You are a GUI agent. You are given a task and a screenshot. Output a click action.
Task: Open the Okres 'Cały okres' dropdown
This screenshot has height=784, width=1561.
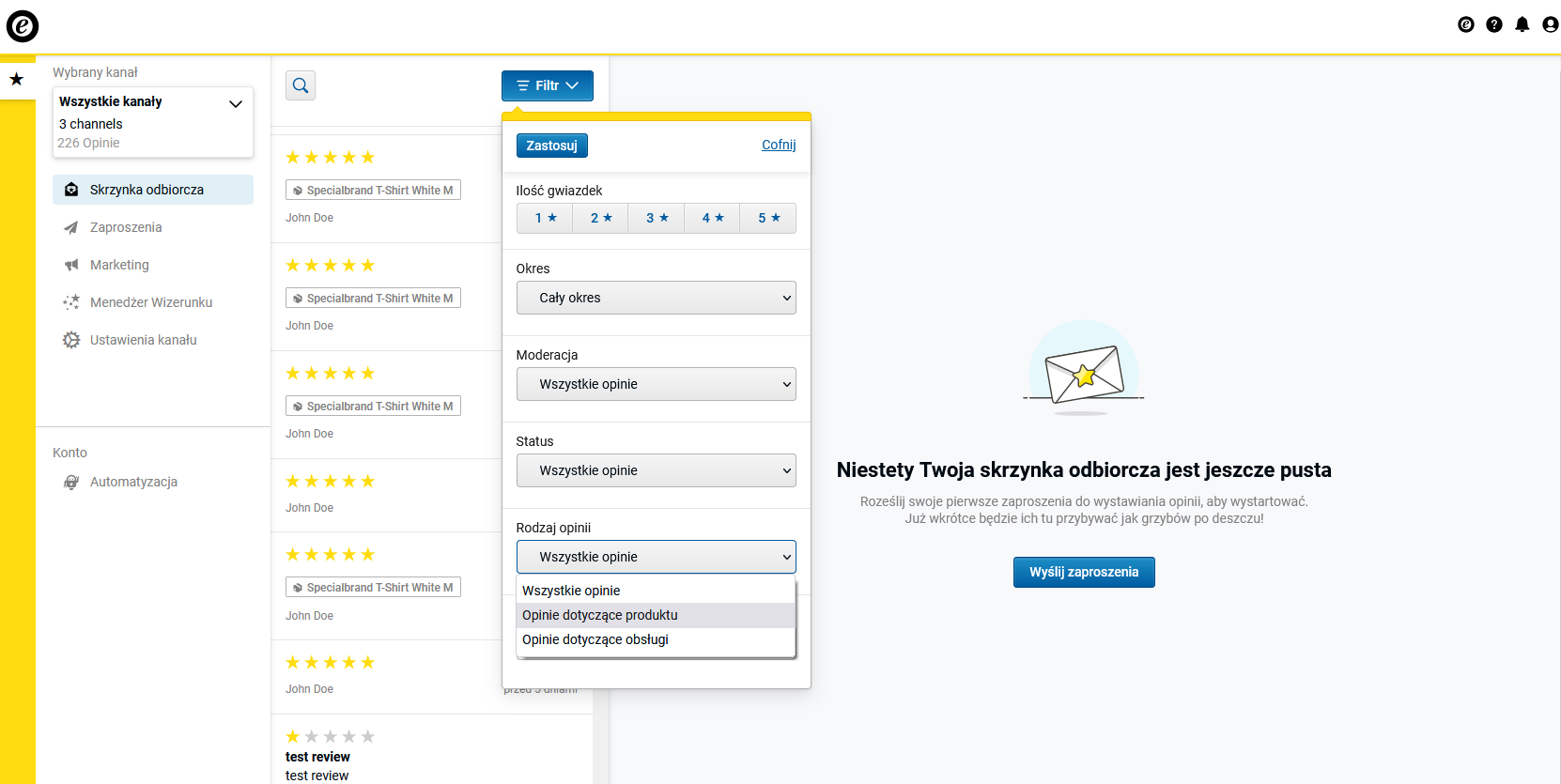657,298
